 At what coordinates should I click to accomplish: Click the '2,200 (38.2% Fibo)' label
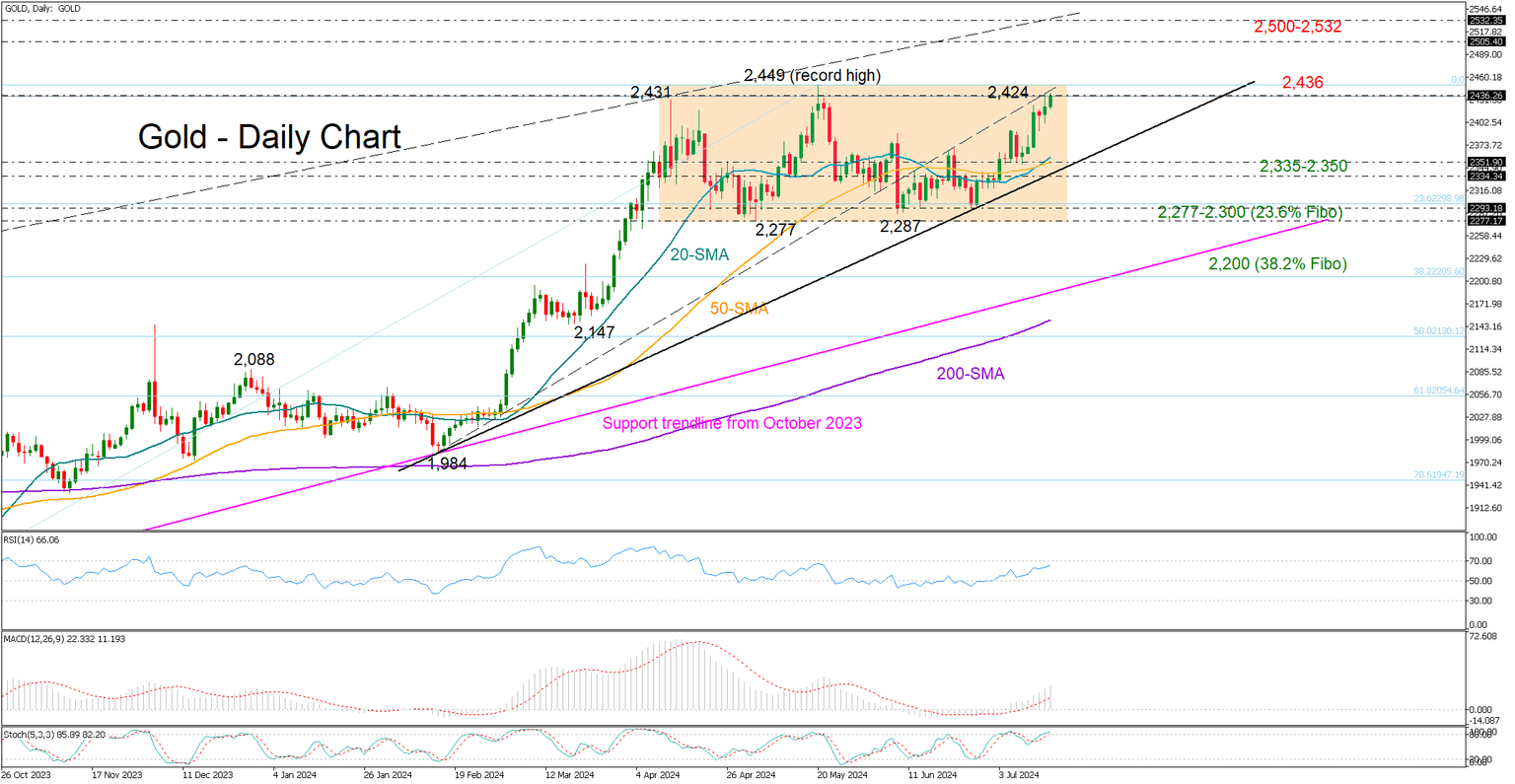point(1276,263)
